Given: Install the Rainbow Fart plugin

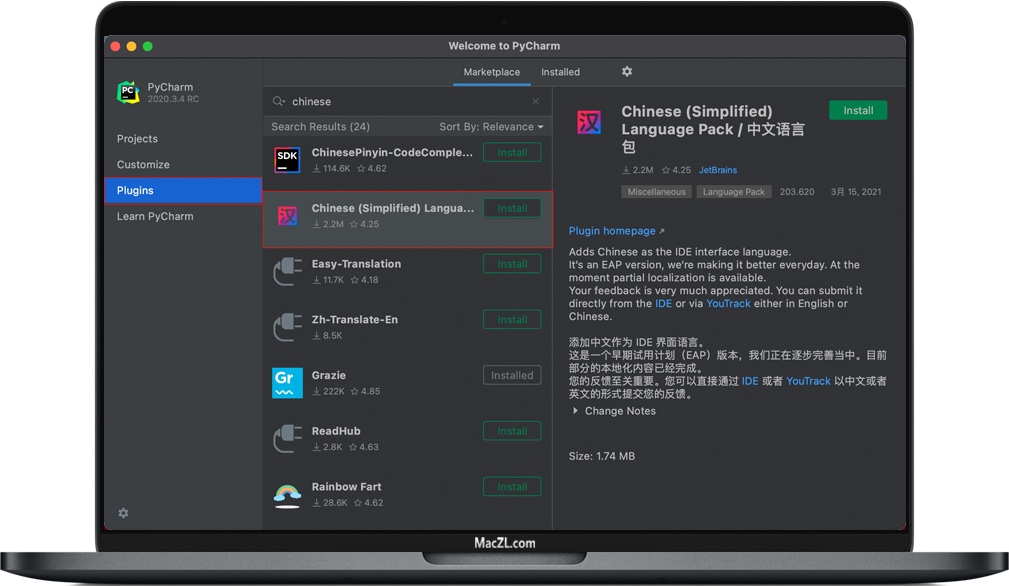Looking at the screenshot, I should tap(512, 487).
